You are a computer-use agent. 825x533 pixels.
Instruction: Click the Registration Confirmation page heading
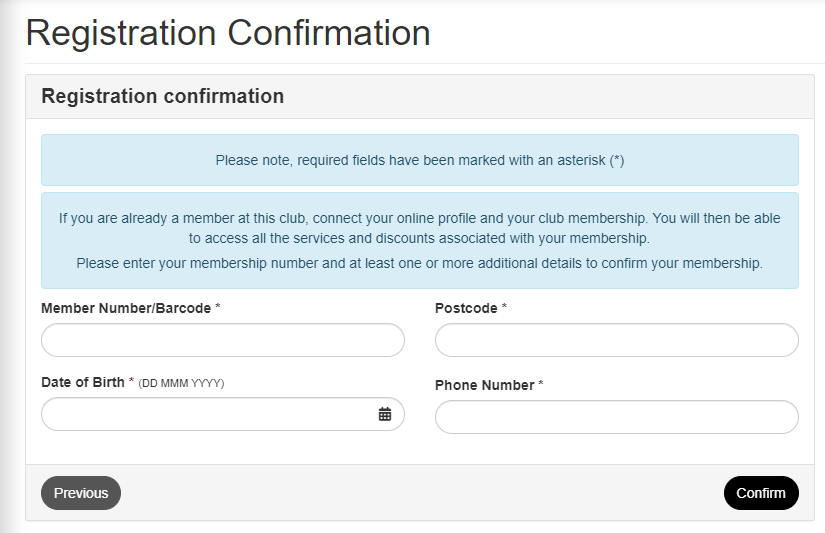click(228, 33)
